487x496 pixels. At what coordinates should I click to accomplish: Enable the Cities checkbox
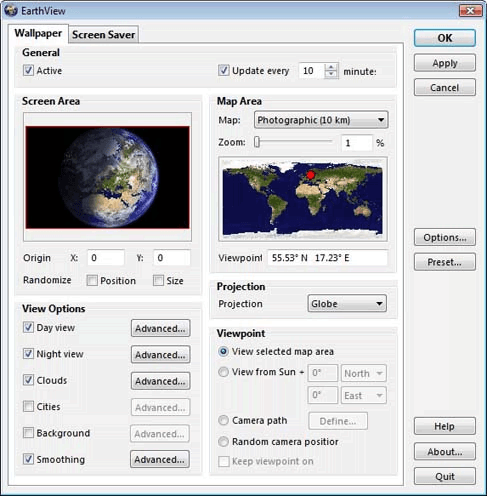coord(28,406)
